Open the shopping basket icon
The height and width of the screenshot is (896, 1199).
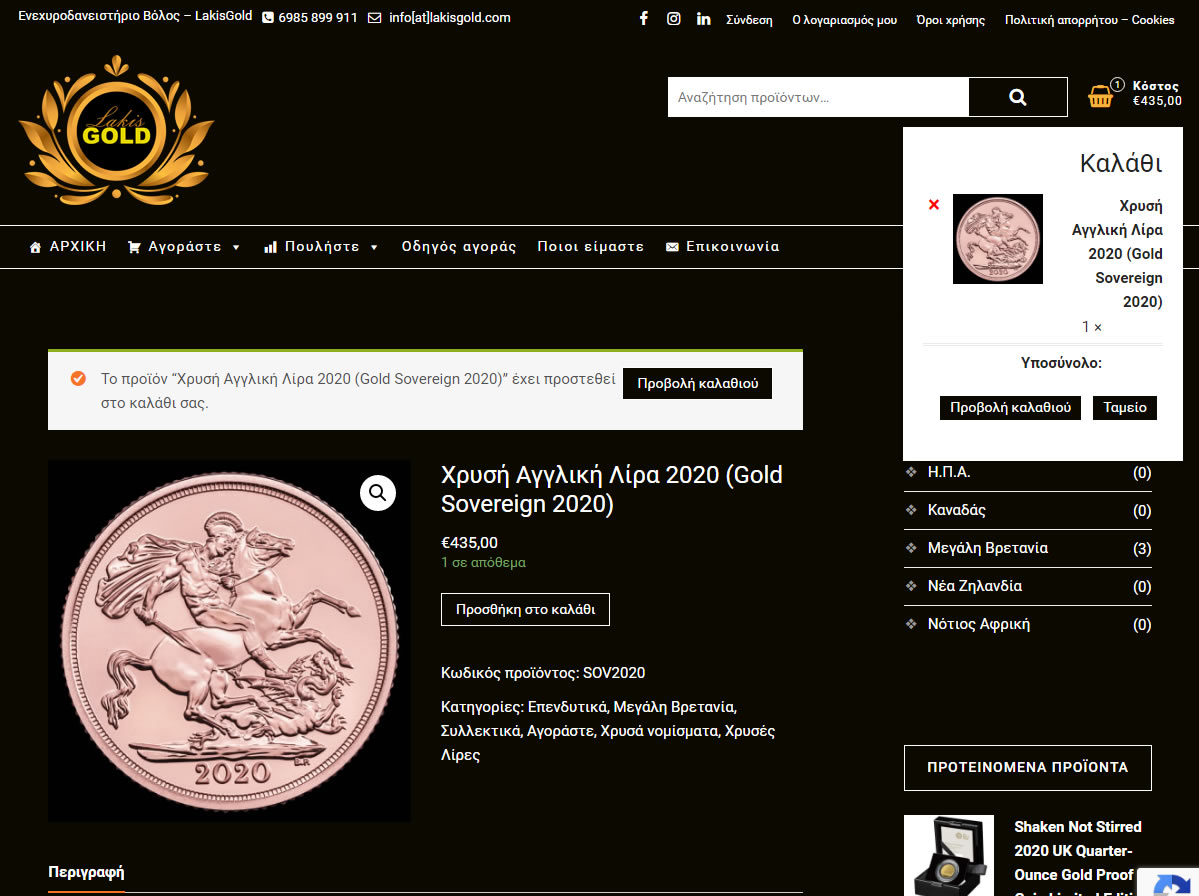click(1100, 96)
